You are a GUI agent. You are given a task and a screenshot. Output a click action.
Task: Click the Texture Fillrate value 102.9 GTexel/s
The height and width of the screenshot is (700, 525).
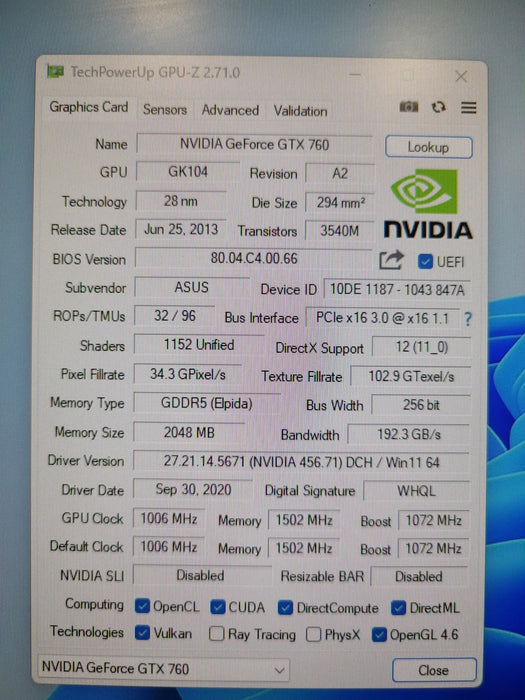pyautogui.click(x=411, y=377)
